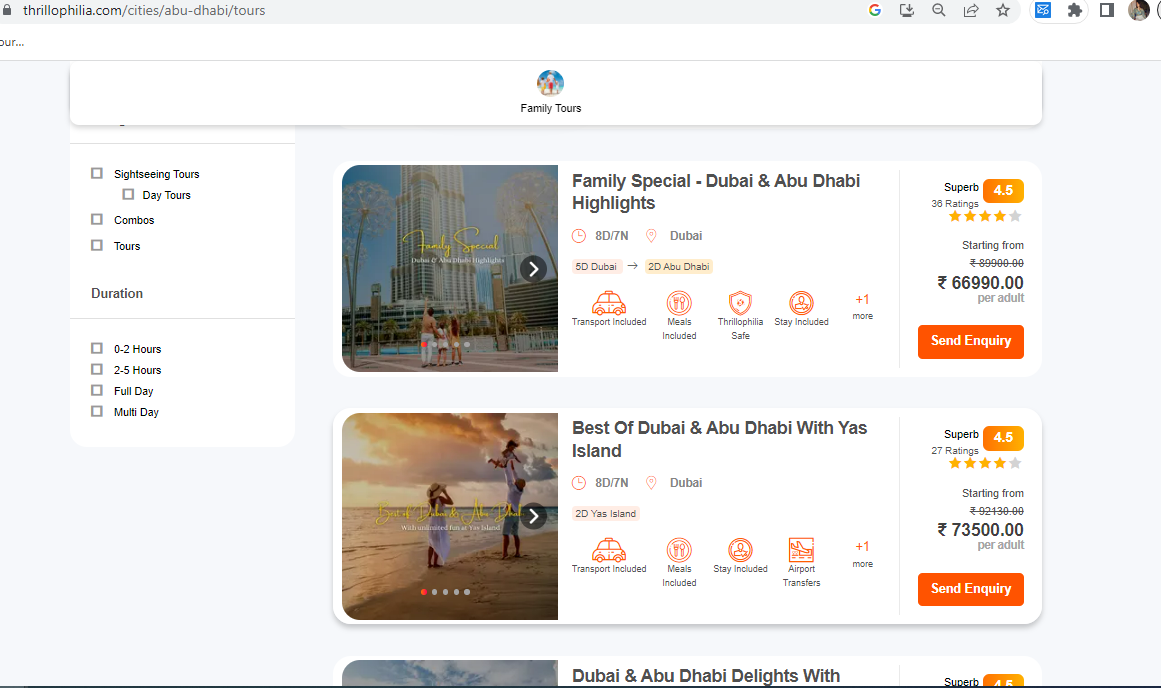Click Transport Included icon on Yas Island card
Image resolution: width=1161 pixels, height=688 pixels.
click(609, 550)
